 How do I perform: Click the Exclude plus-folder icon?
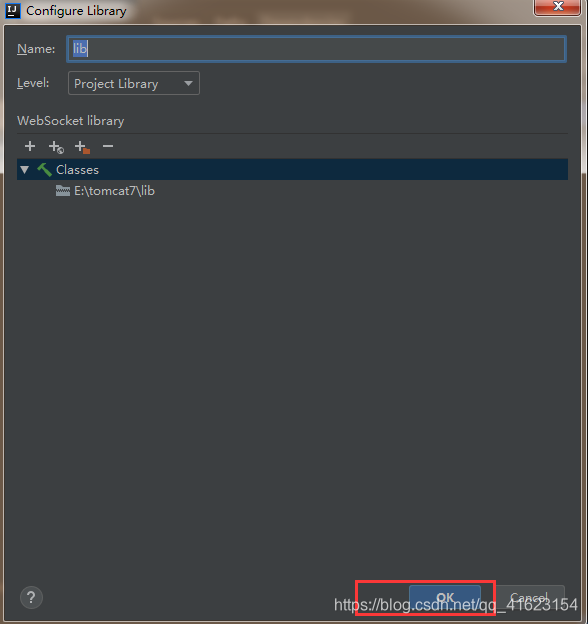[82, 147]
